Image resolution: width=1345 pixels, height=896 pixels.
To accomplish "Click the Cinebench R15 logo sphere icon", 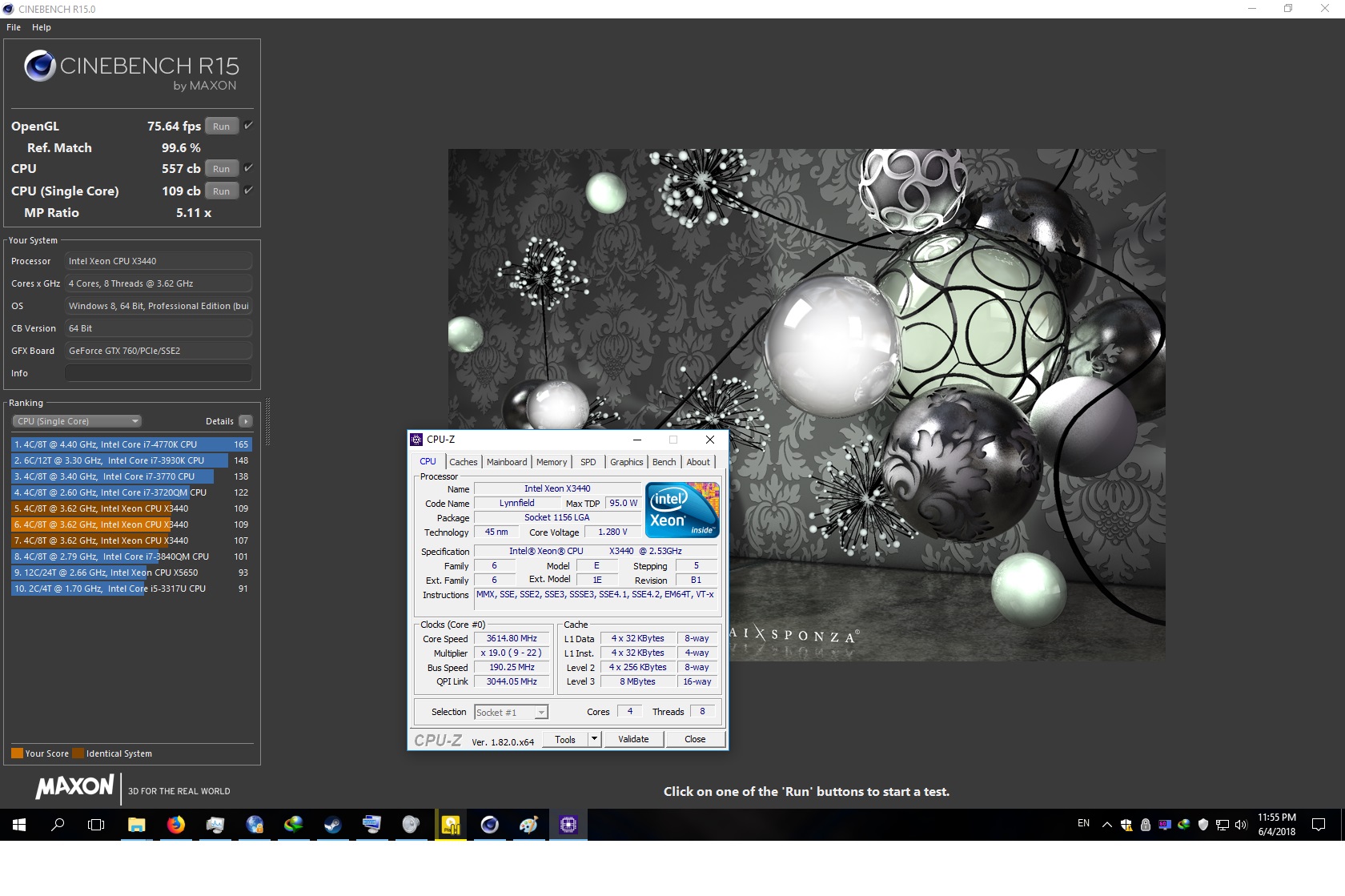I will 40,66.
